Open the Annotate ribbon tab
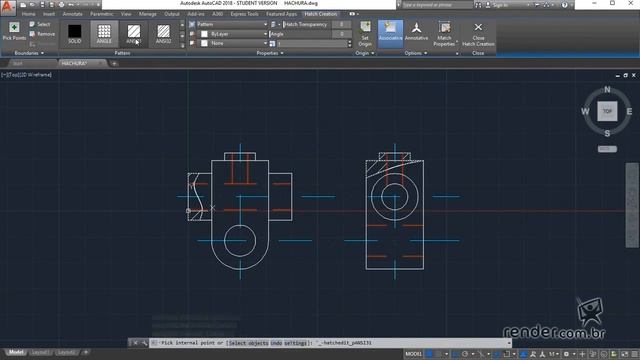 click(73, 14)
